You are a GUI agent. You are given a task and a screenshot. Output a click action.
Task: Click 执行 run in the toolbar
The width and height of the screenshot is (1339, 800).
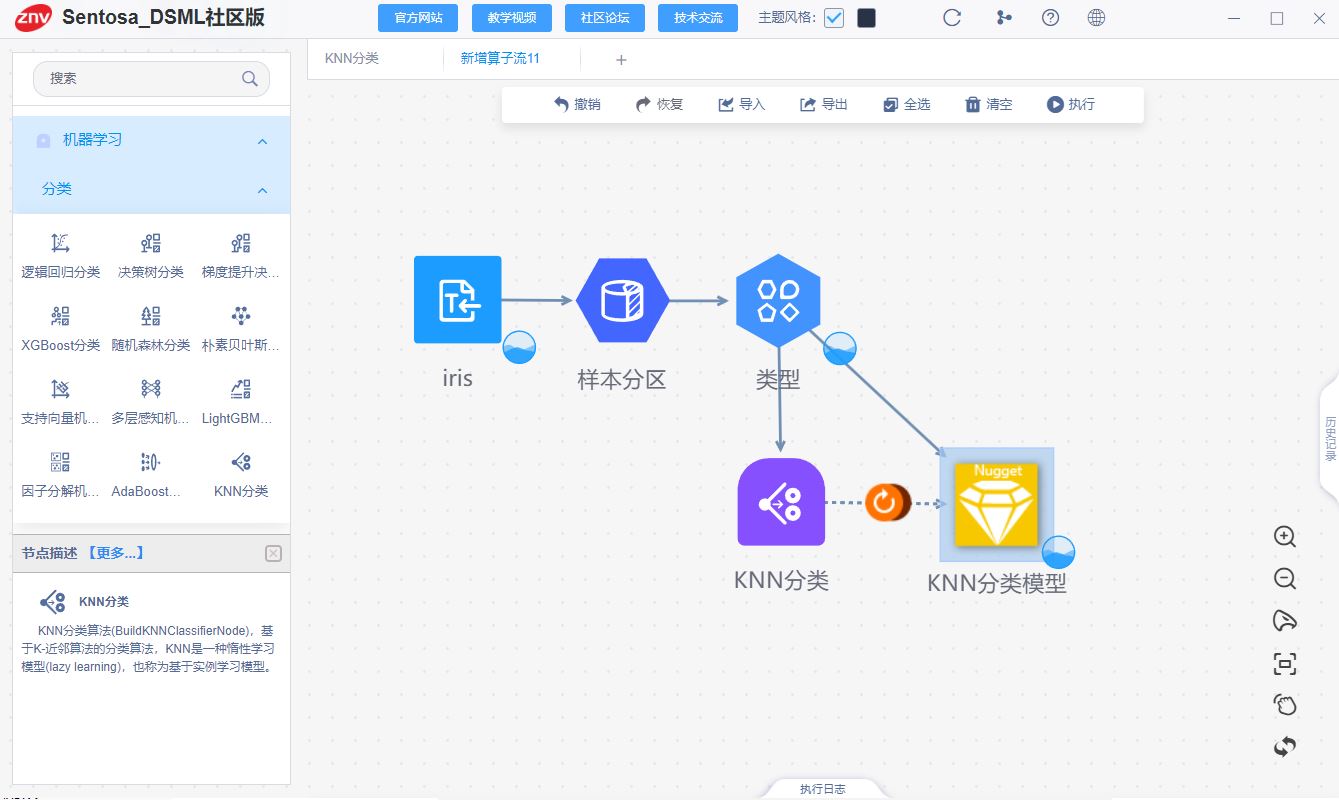[x=1070, y=104]
